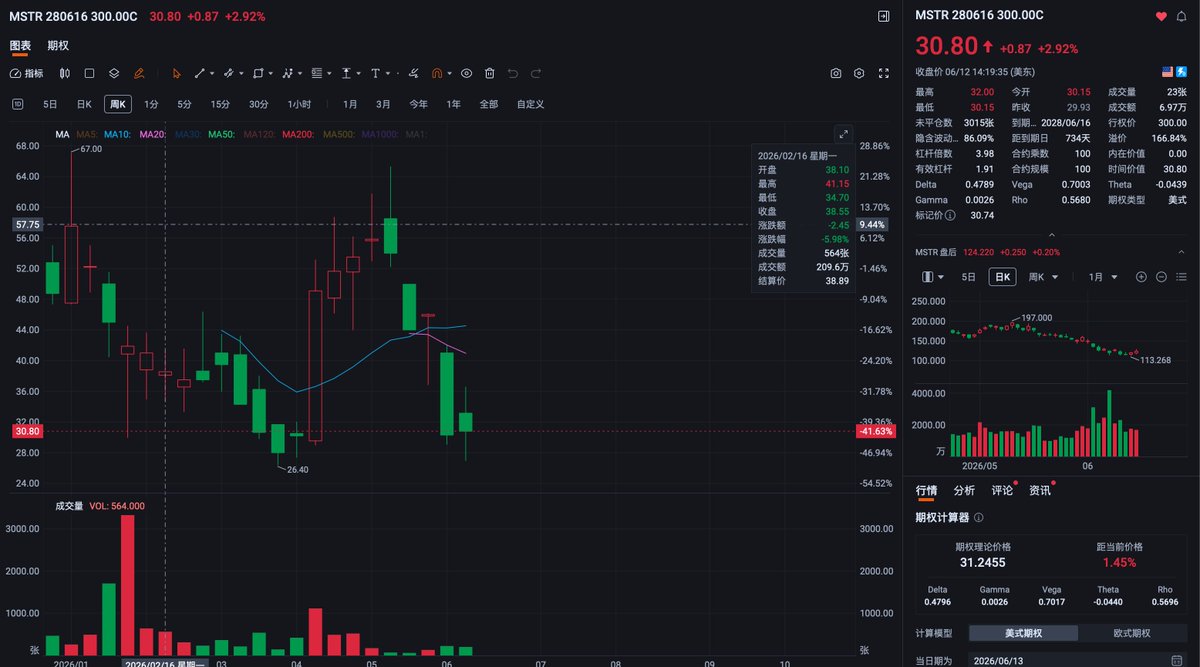This screenshot has width=1200, height=667.
Task: Open the 自定义 custom range
Action: tap(530, 104)
